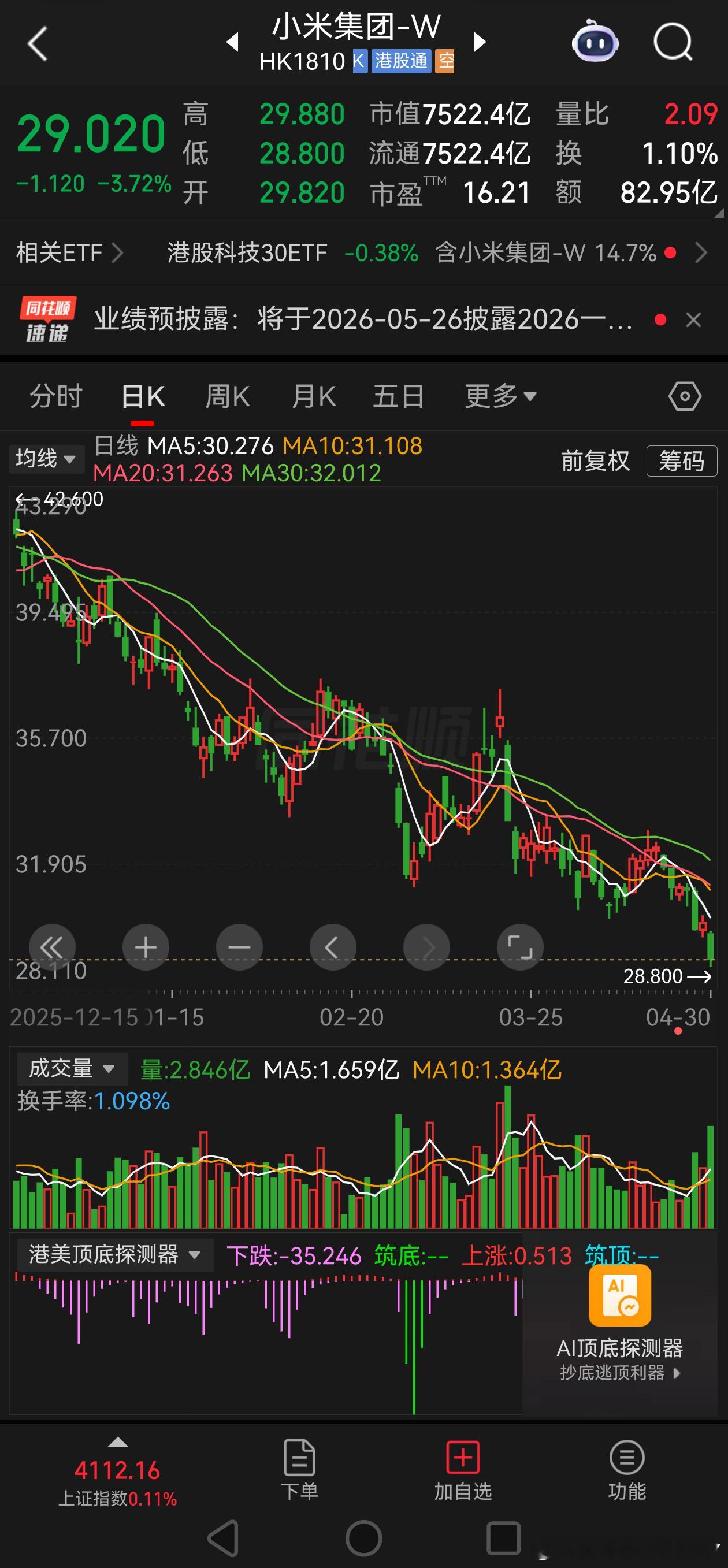Open the AI顶底探测器 orange icon
Image resolution: width=728 pixels, height=1568 pixels.
619,1295
